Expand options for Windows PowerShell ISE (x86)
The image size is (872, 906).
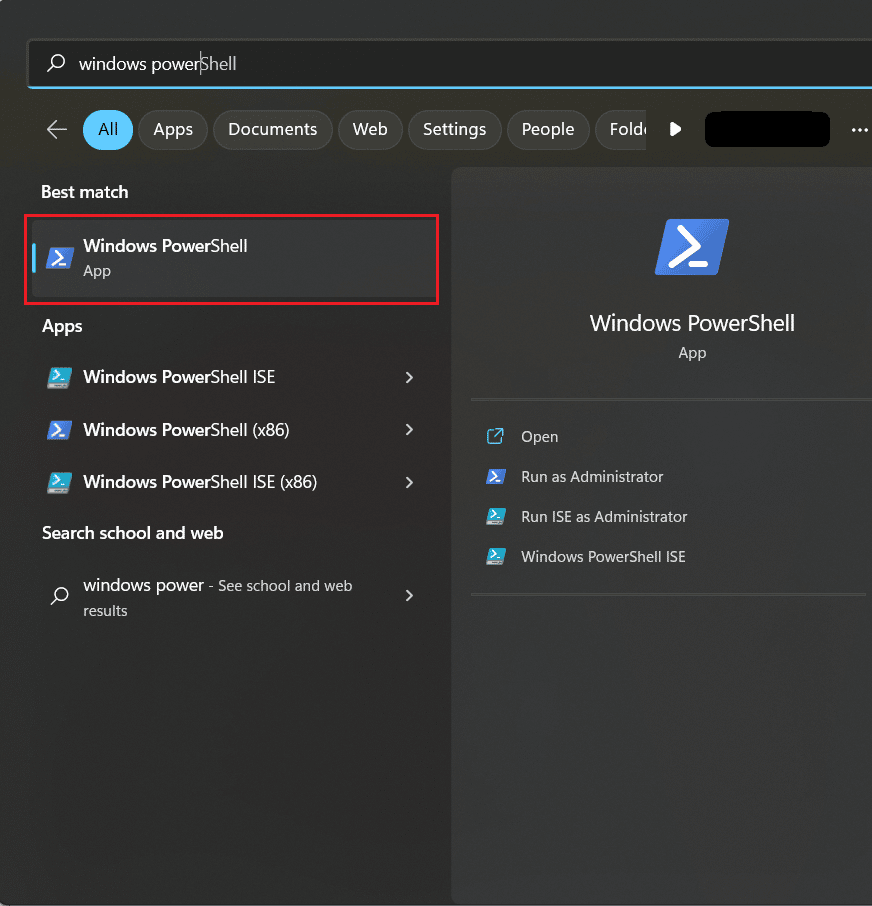pyautogui.click(x=409, y=482)
